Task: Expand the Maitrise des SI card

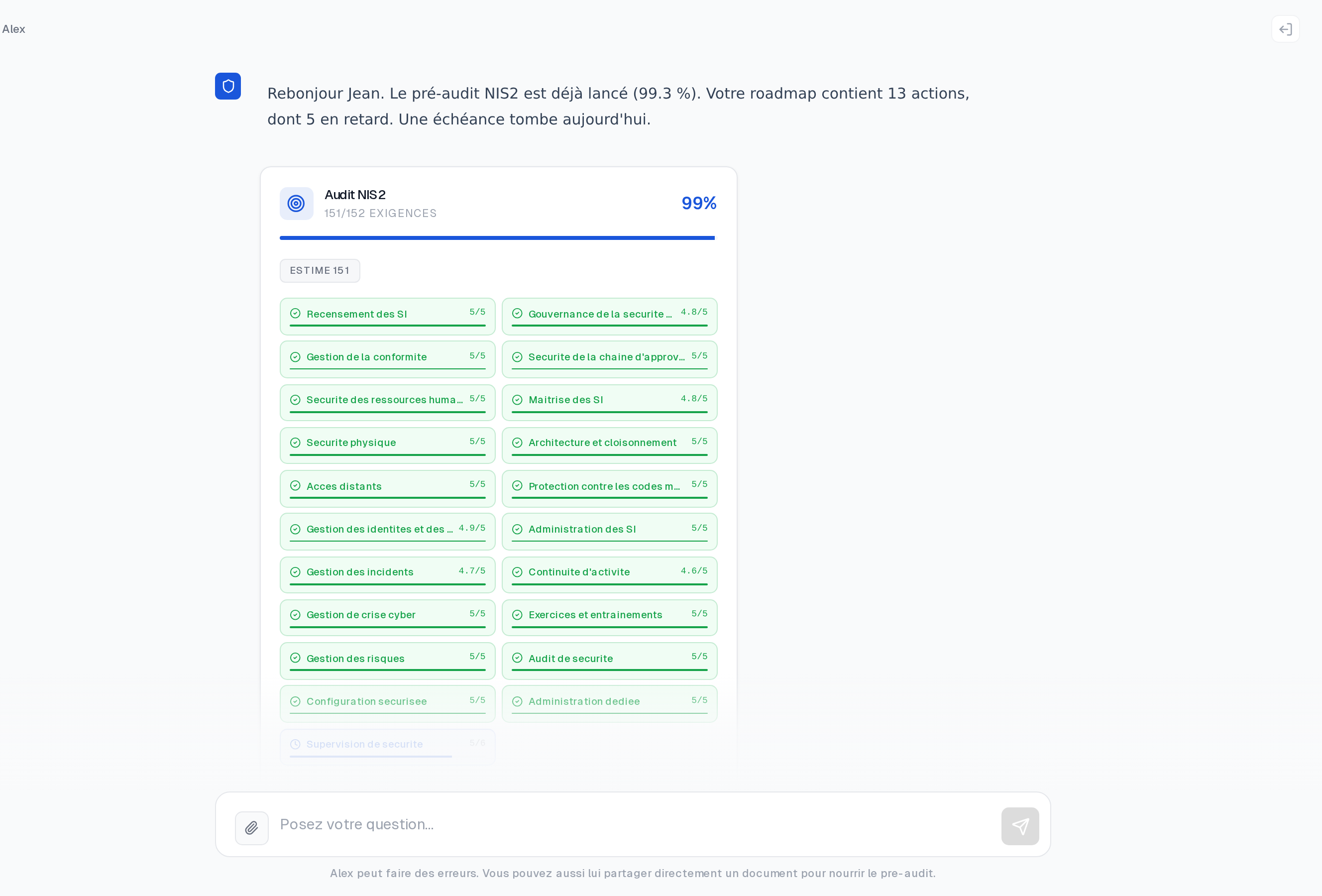Action: click(609, 402)
